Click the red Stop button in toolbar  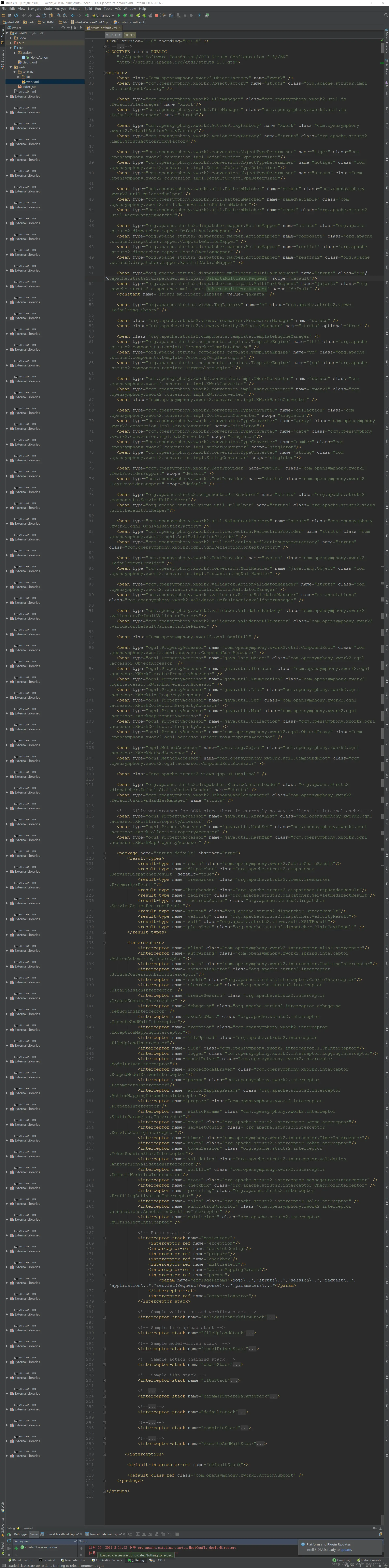click(x=156, y=15)
